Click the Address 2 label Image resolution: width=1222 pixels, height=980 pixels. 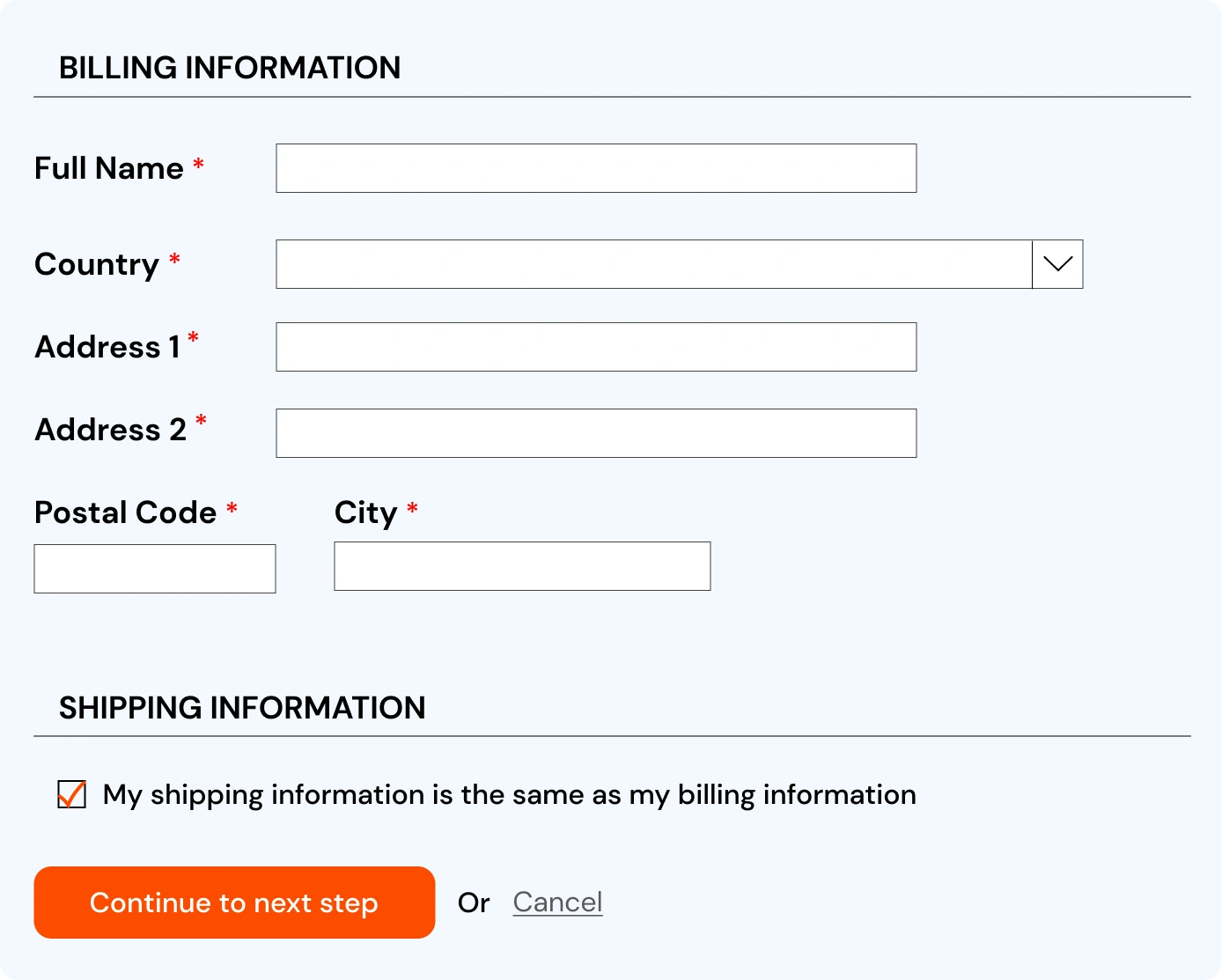[111, 430]
